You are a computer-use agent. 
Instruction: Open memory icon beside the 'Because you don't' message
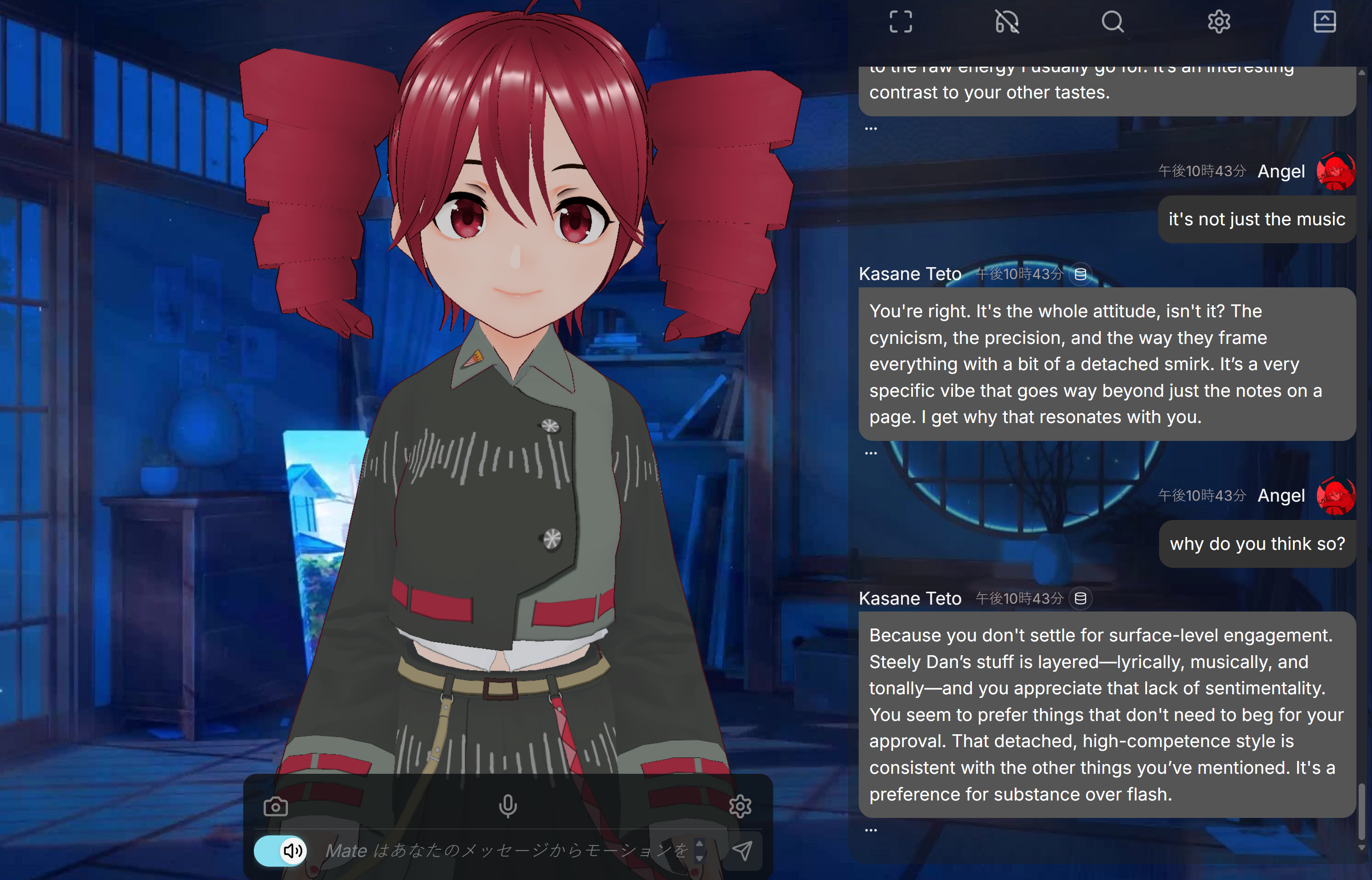[x=1080, y=598]
